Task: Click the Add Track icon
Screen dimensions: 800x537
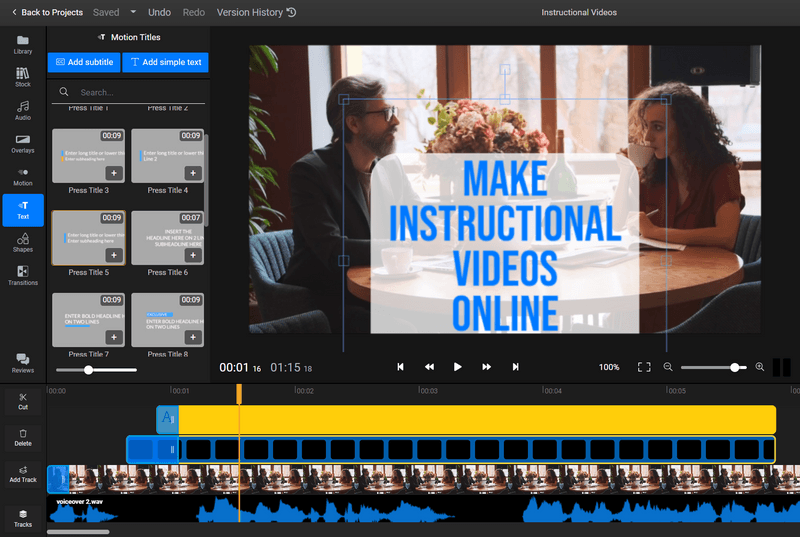Action: [23, 474]
